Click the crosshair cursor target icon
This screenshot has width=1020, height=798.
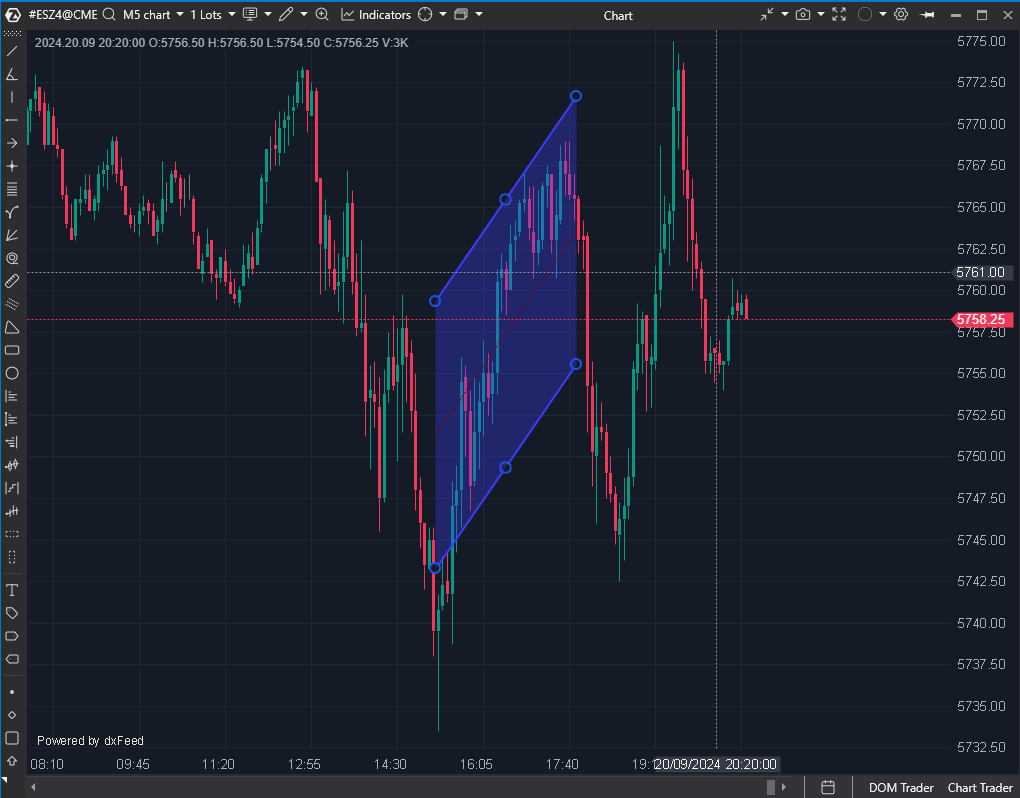425,14
